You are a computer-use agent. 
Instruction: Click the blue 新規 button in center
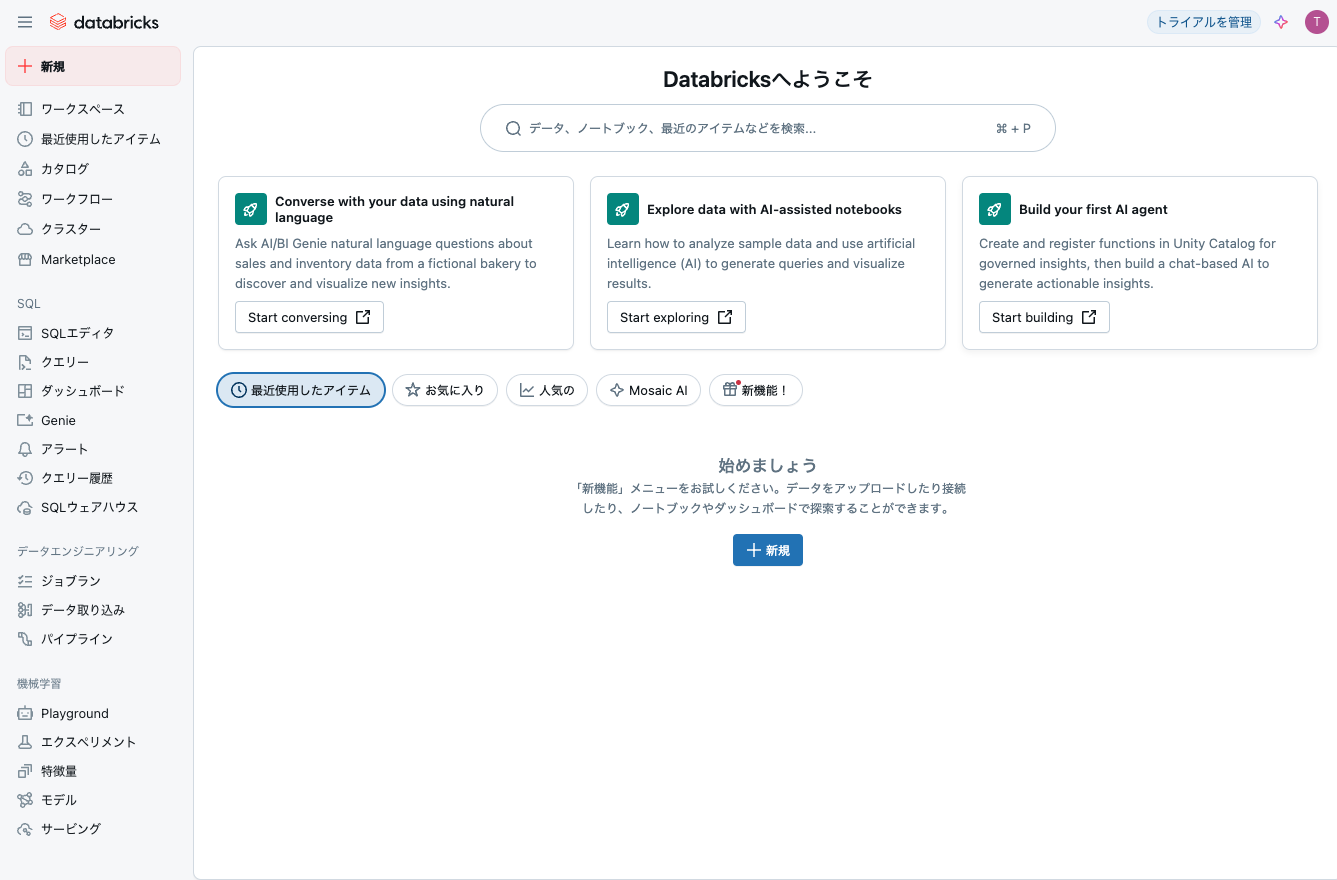point(768,550)
